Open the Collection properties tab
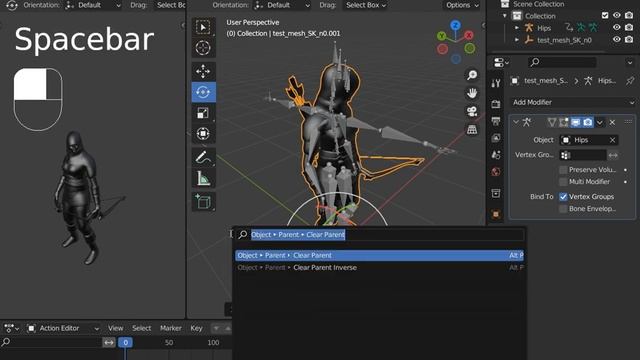640x360 pixels. (496, 193)
